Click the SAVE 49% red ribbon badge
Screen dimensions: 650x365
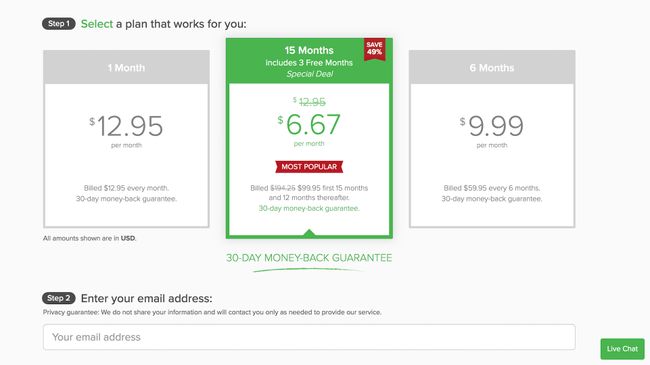pos(374,49)
